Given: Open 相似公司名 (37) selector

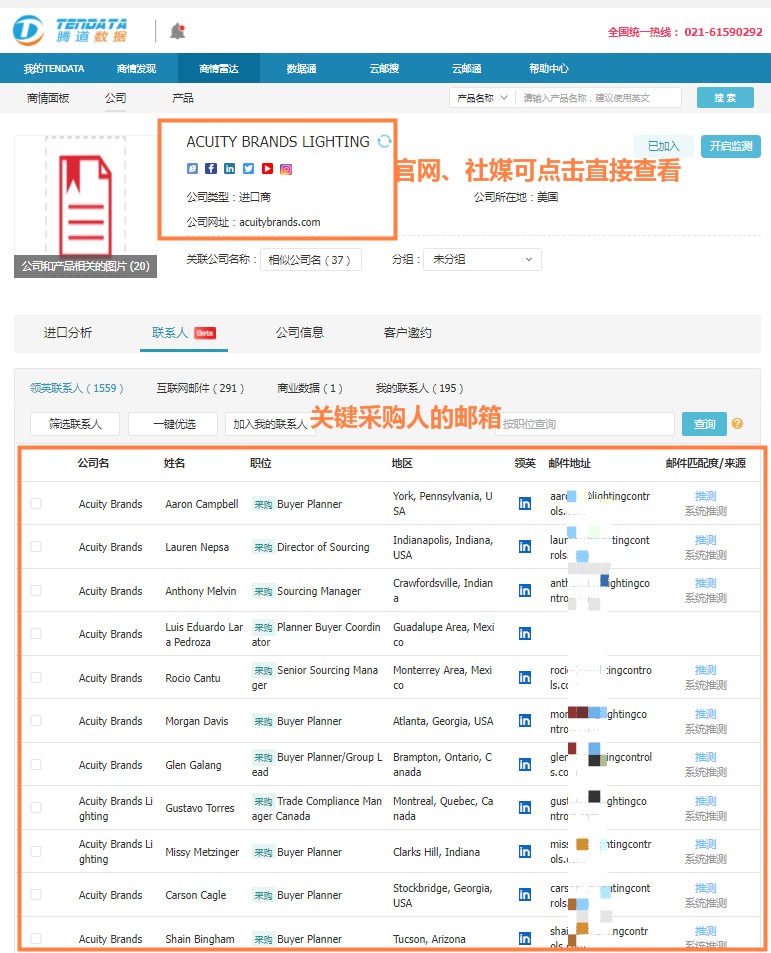Looking at the screenshot, I should tap(310, 260).
